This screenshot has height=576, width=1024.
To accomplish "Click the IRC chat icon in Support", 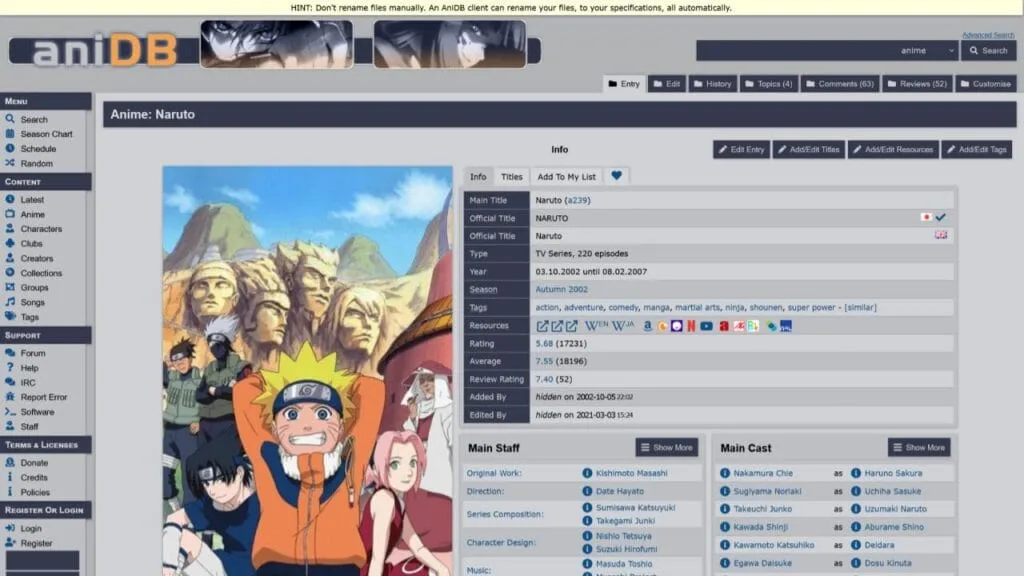I will 10,382.
